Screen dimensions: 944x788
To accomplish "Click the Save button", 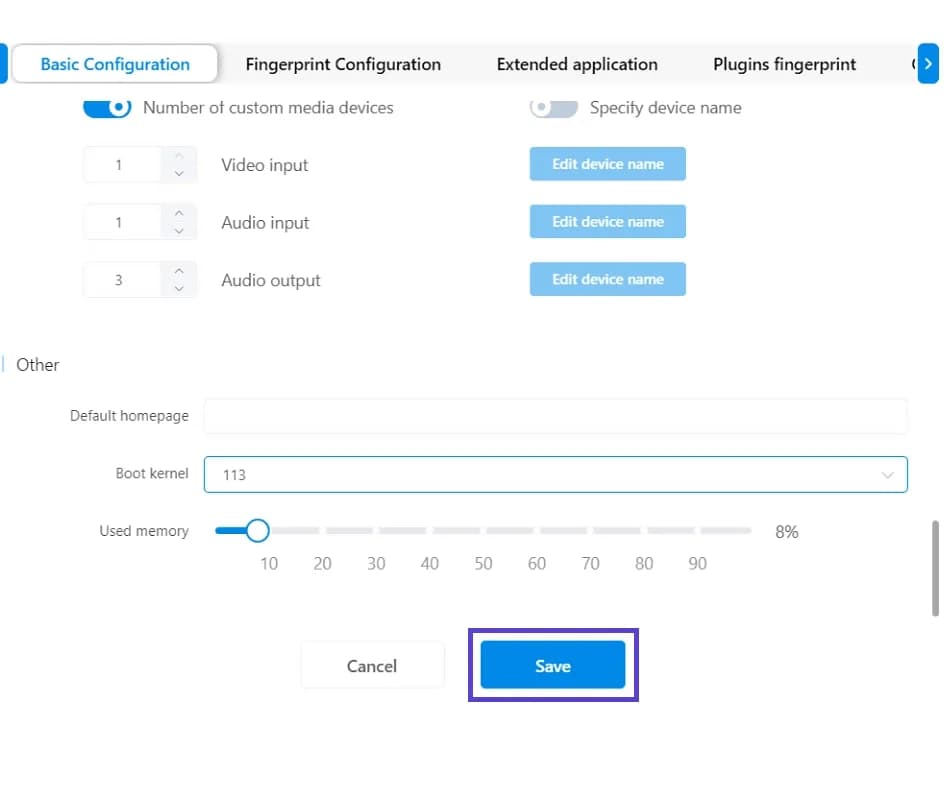I will tap(553, 666).
